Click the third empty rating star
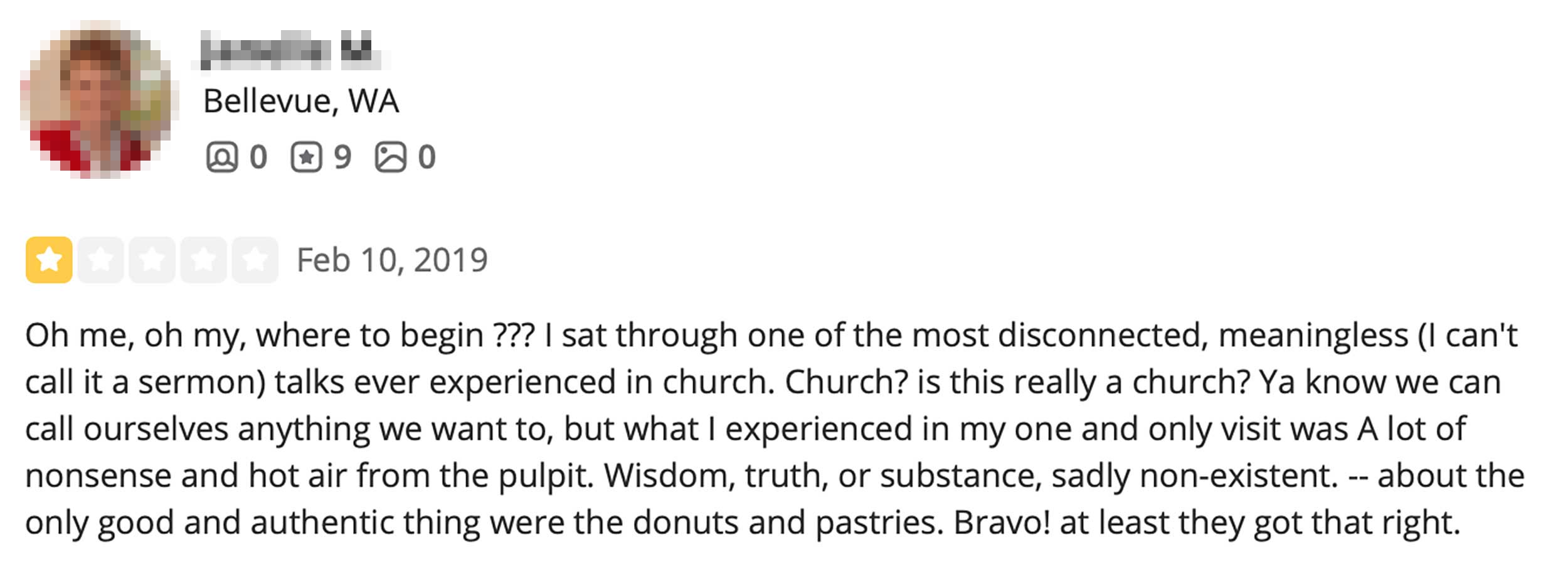 (152, 260)
